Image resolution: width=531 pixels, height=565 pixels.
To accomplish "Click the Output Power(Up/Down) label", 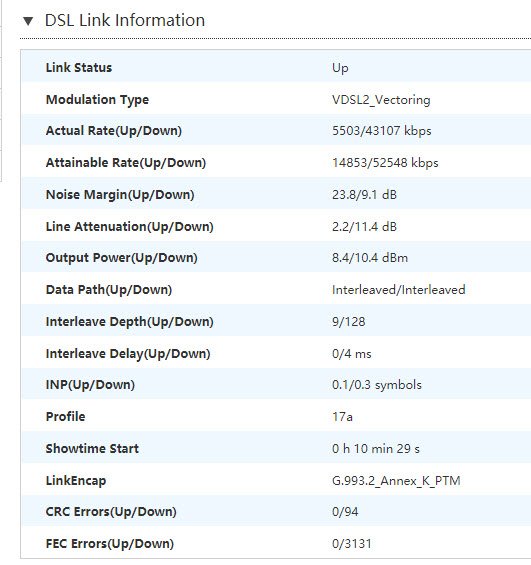I will coord(121,258).
